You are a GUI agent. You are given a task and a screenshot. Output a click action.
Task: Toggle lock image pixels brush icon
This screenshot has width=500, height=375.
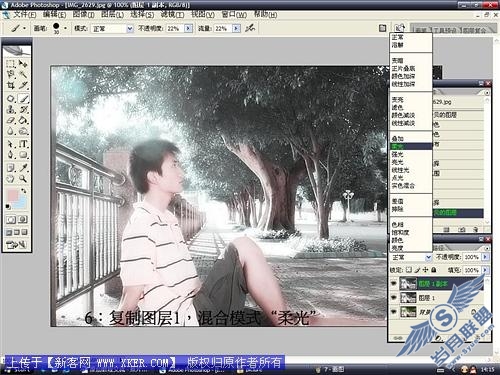click(417, 269)
